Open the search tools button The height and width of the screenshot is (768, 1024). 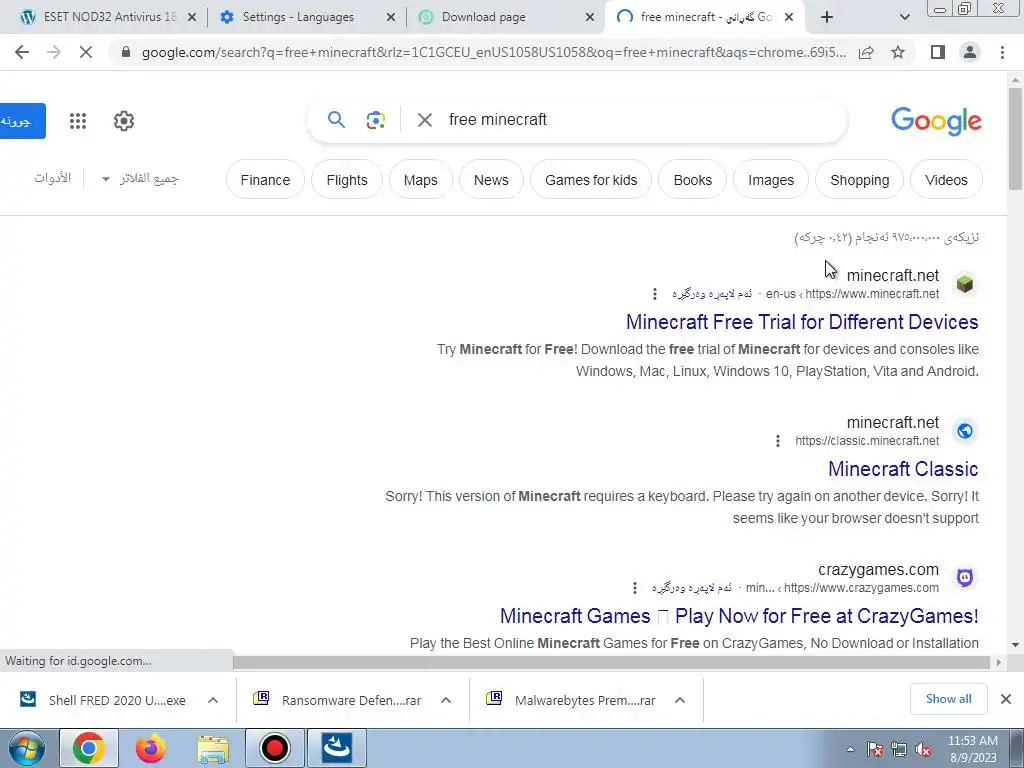coord(52,178)
